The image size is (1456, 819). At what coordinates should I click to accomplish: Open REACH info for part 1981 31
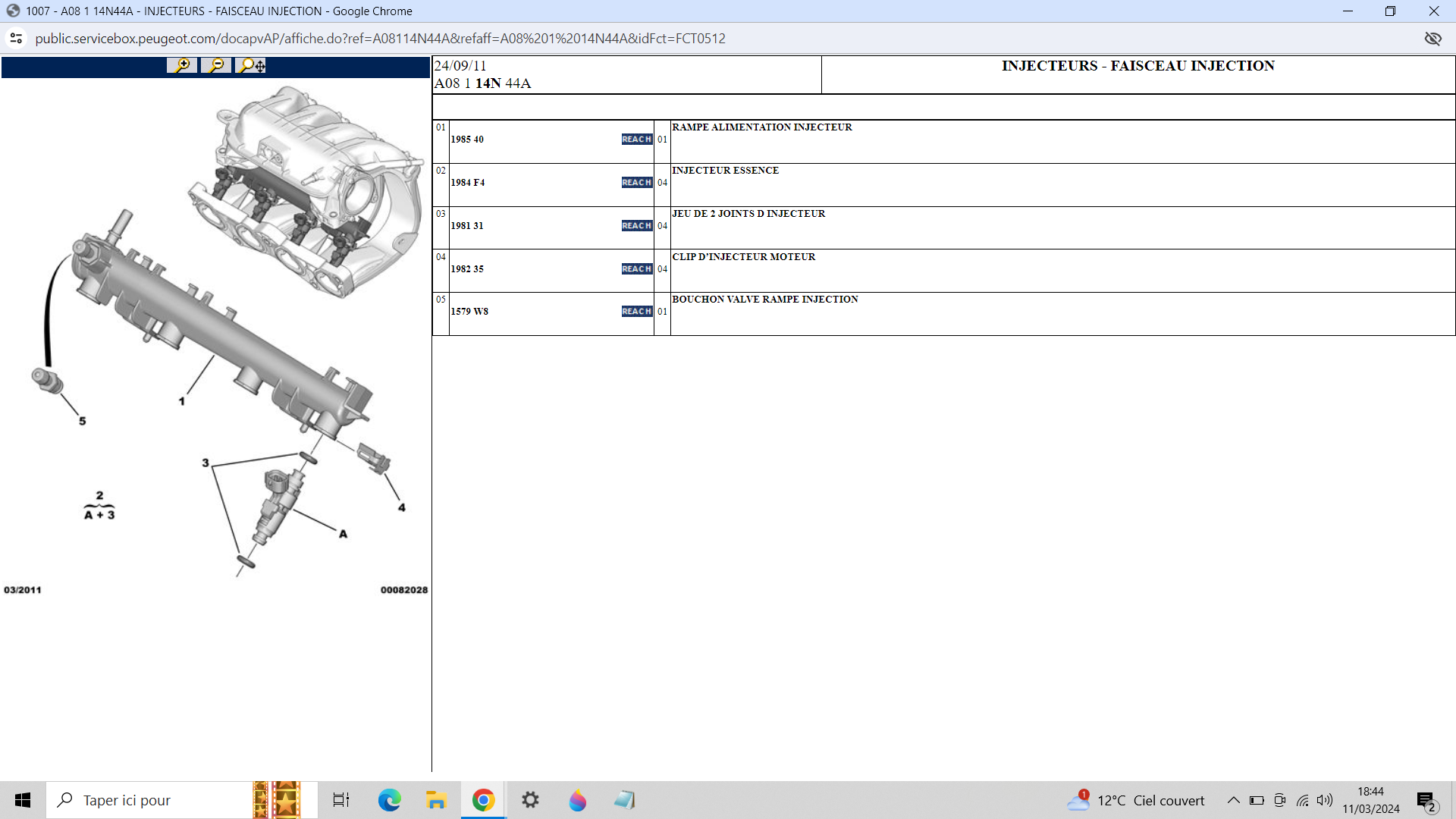(x=636, y=226)
